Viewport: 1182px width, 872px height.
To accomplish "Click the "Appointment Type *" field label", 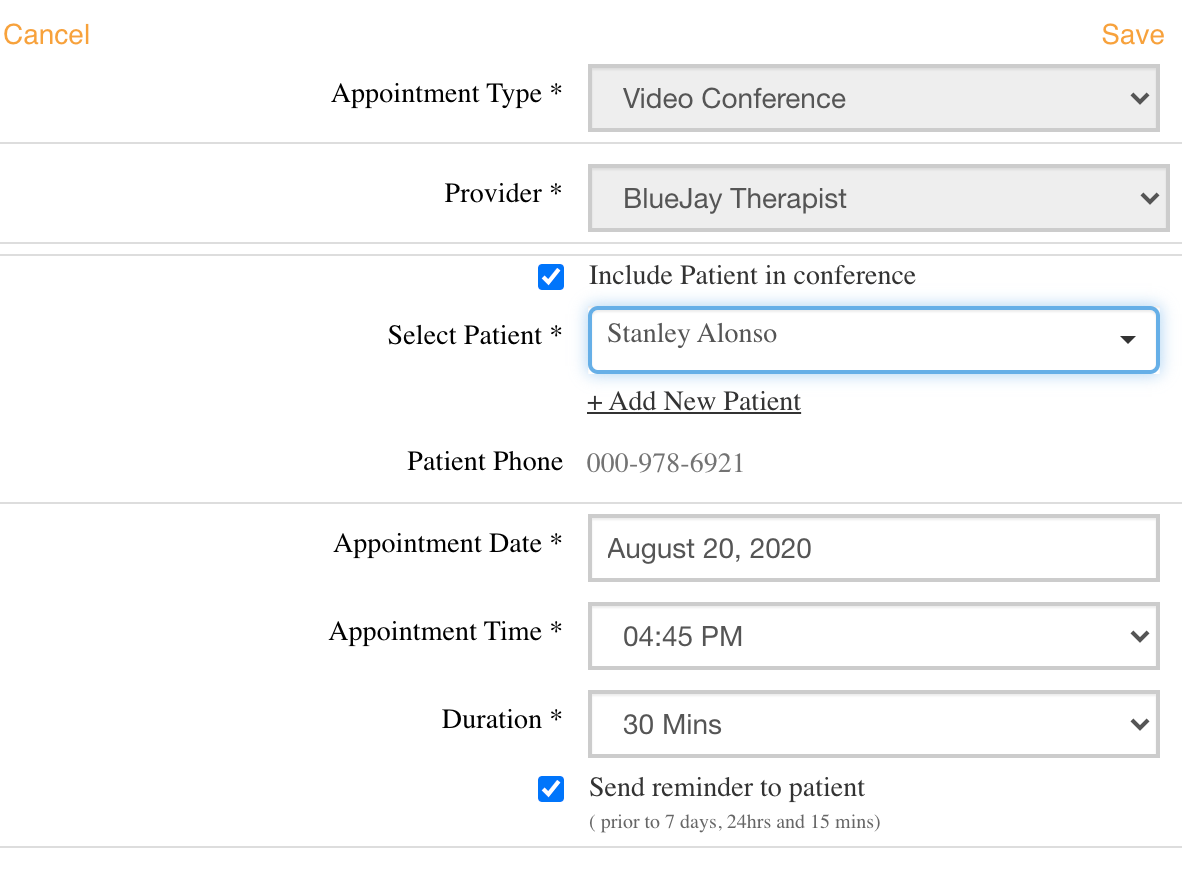I will point(446,94).
